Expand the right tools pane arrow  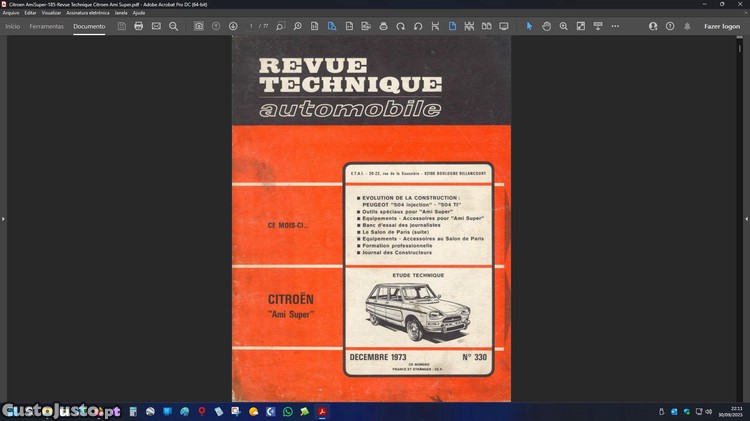746,218
